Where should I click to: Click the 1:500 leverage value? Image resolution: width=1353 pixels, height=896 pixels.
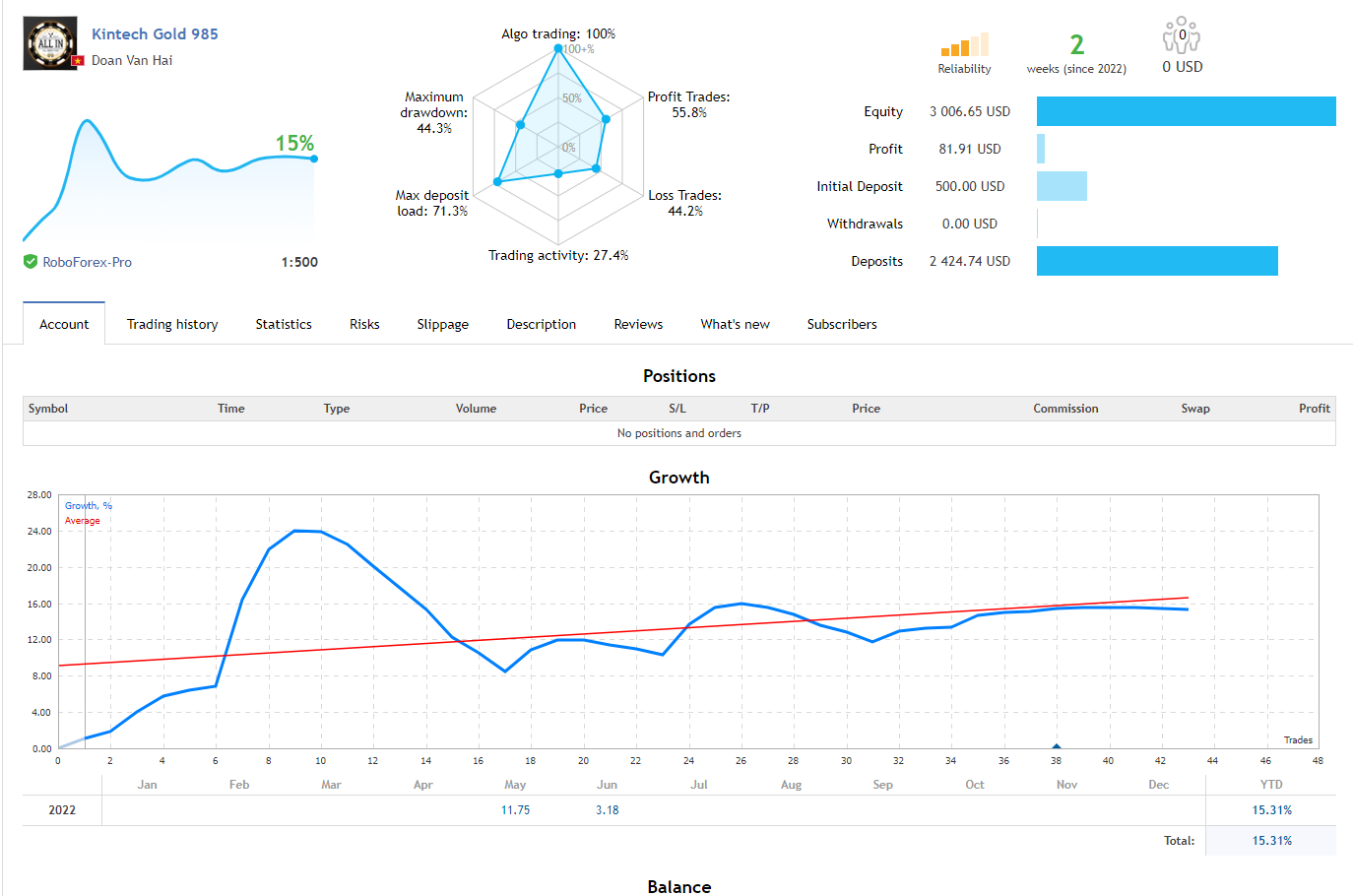tap(299, 262)
